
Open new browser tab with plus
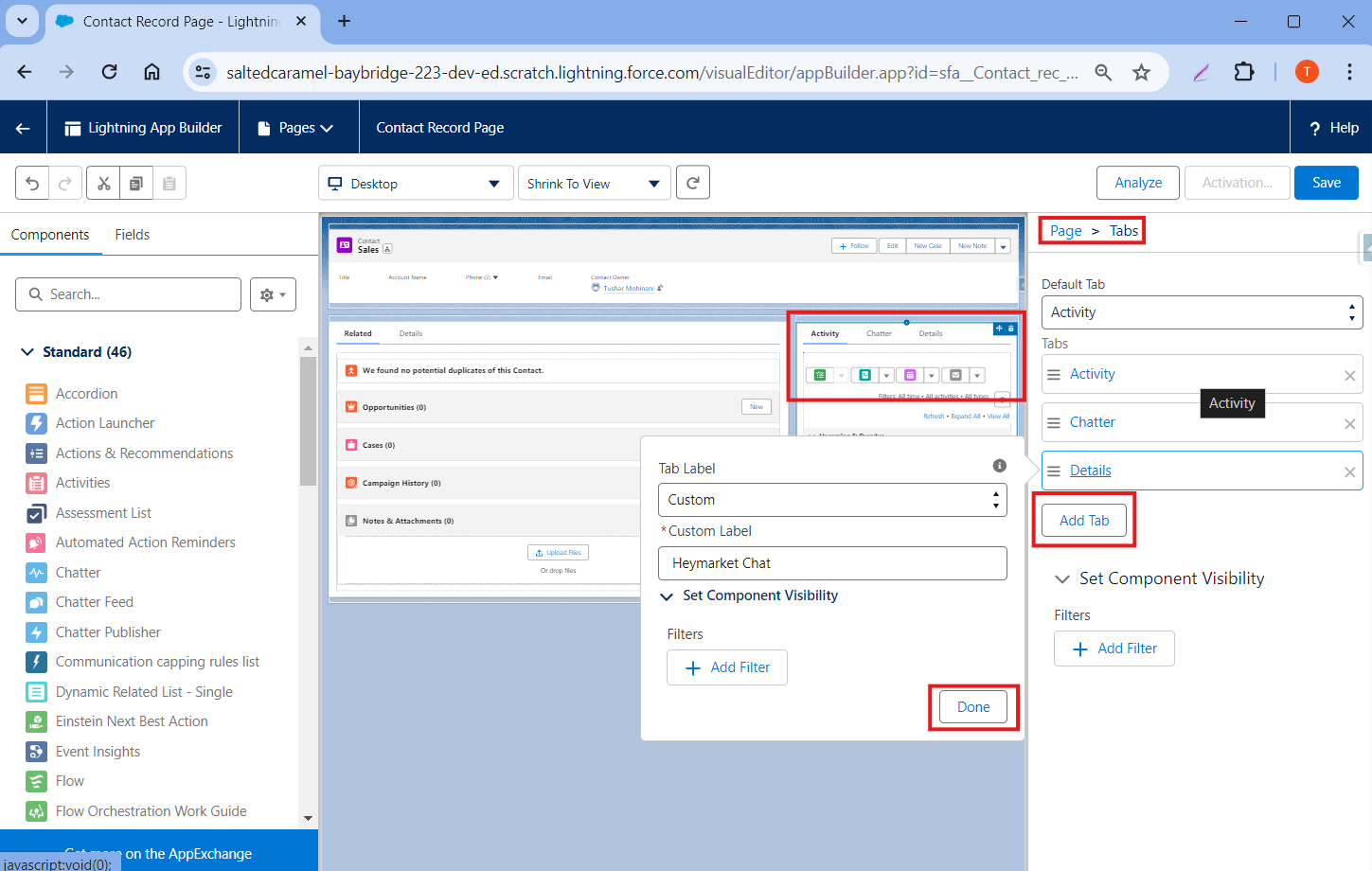coord(344,21)
